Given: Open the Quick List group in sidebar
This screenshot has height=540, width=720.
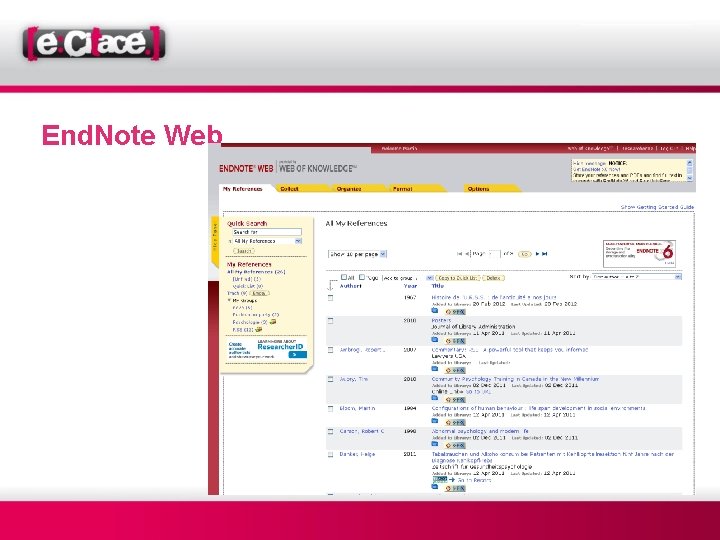Looking at the screenshot, I should (x=248, y=286).
